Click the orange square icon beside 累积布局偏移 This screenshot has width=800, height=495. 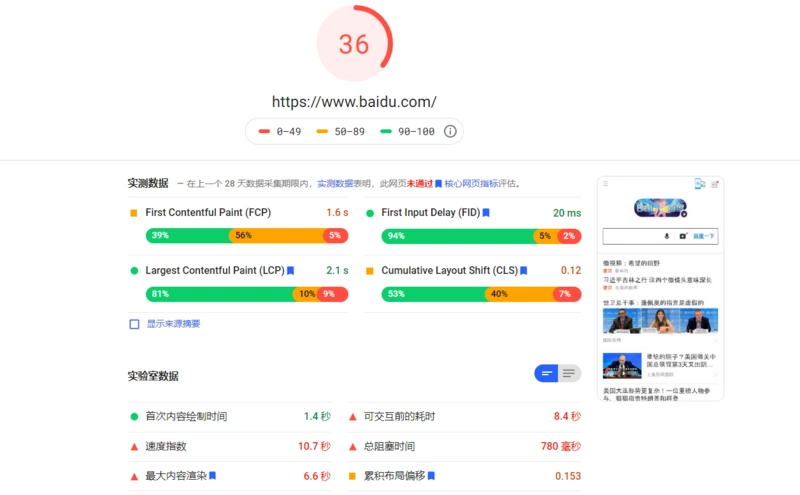point(352,476)
